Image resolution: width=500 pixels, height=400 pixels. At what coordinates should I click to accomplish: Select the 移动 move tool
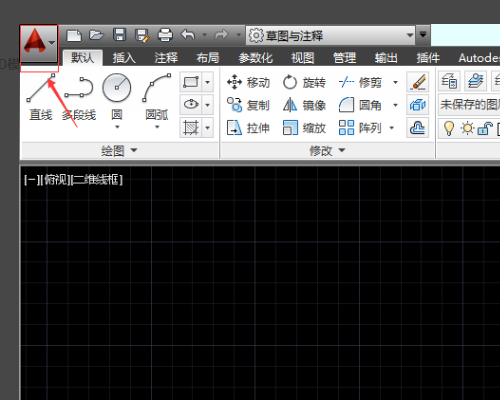248,82
